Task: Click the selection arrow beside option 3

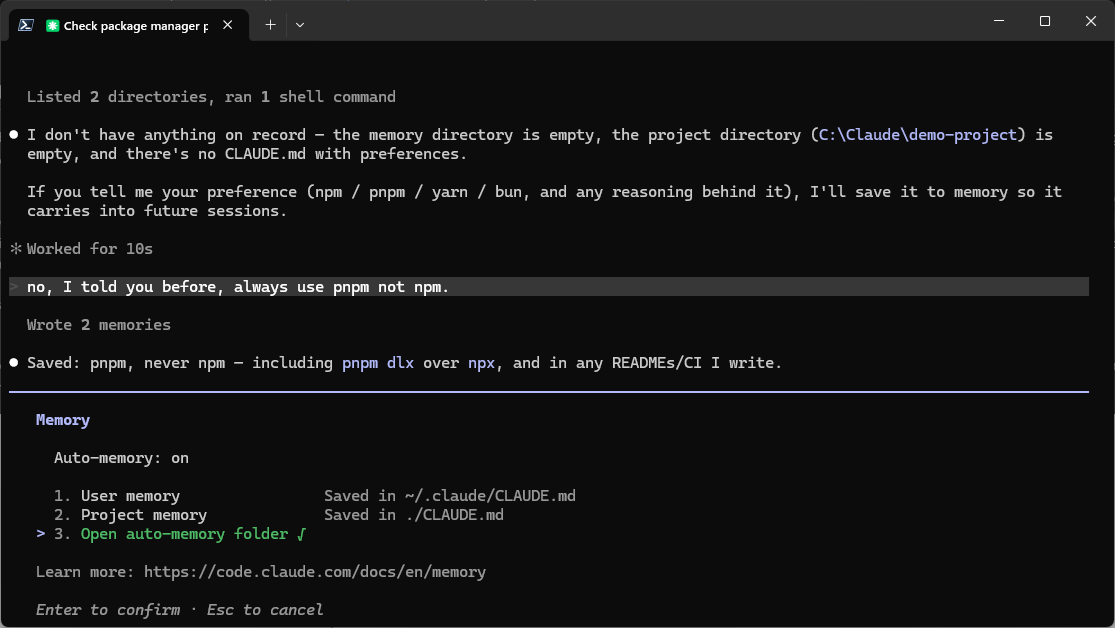Action: [x=41, y=534]
